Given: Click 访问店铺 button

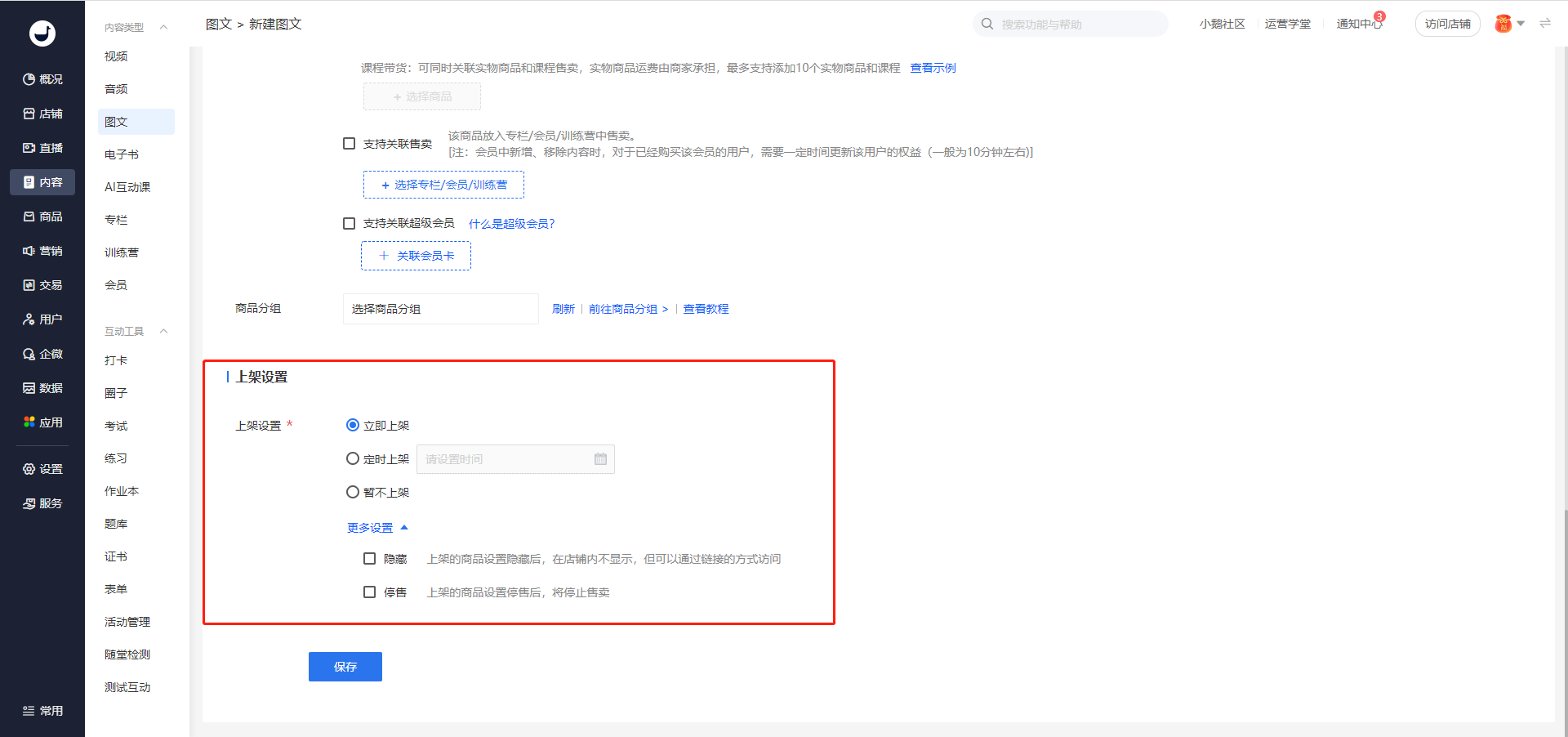Looking at the screenshot, I should click(1447, 24).
